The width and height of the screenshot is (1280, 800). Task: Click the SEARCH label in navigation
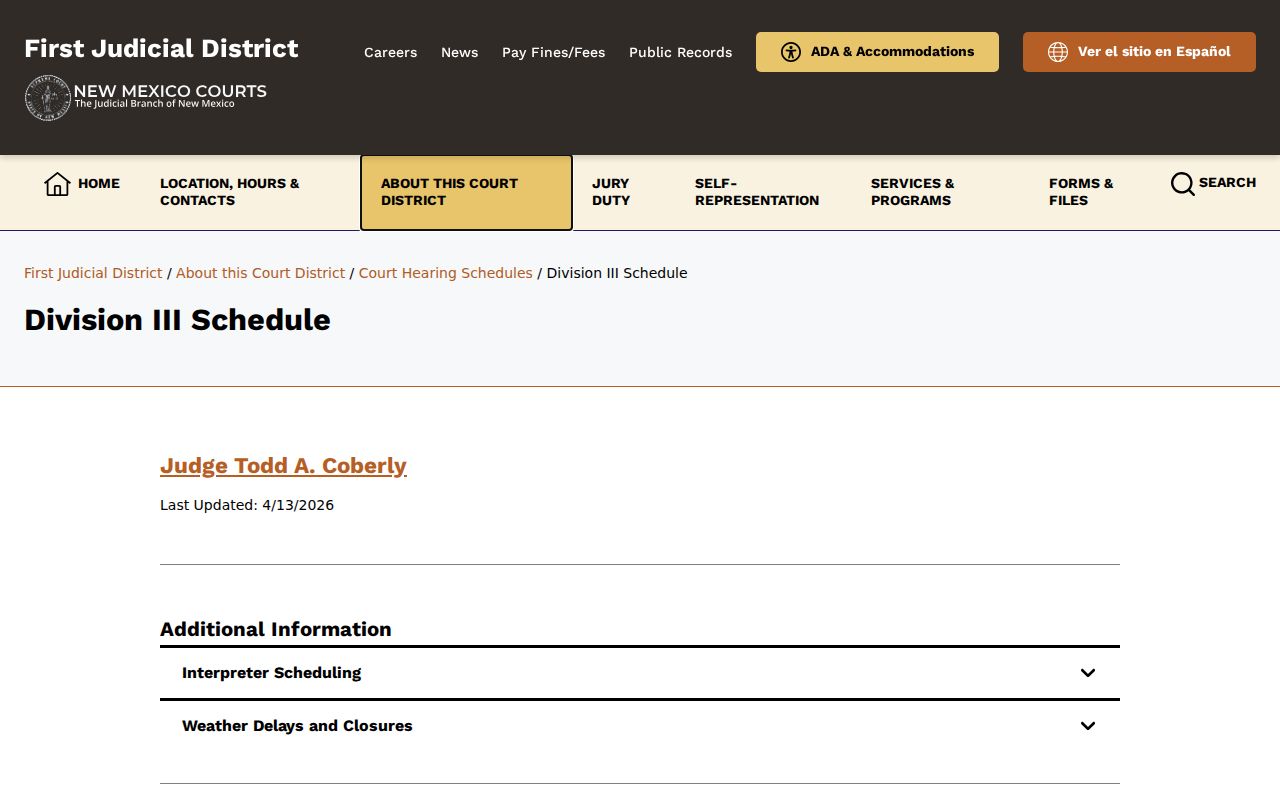(1227, 182)
